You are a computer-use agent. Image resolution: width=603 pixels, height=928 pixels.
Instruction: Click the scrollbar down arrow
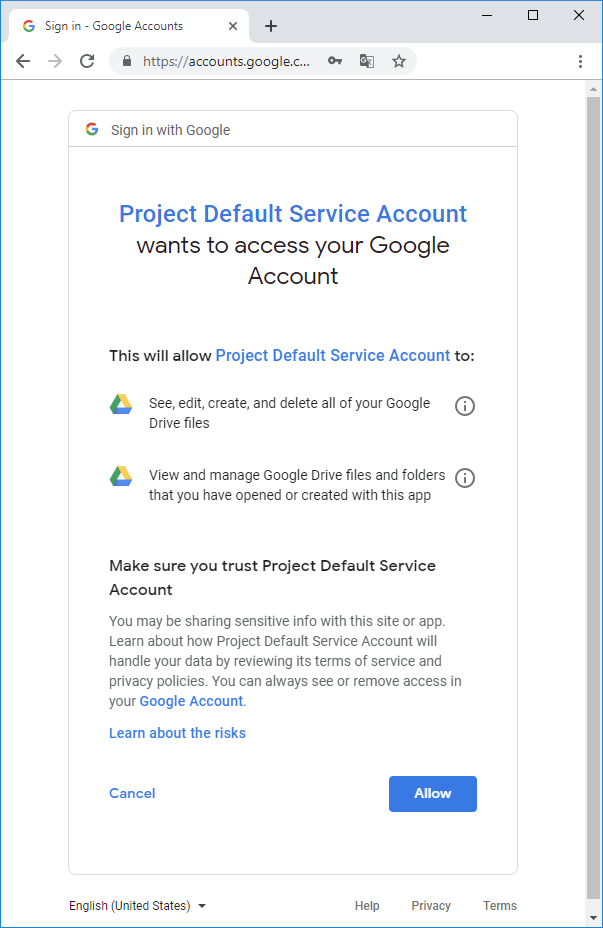[594, 919]
